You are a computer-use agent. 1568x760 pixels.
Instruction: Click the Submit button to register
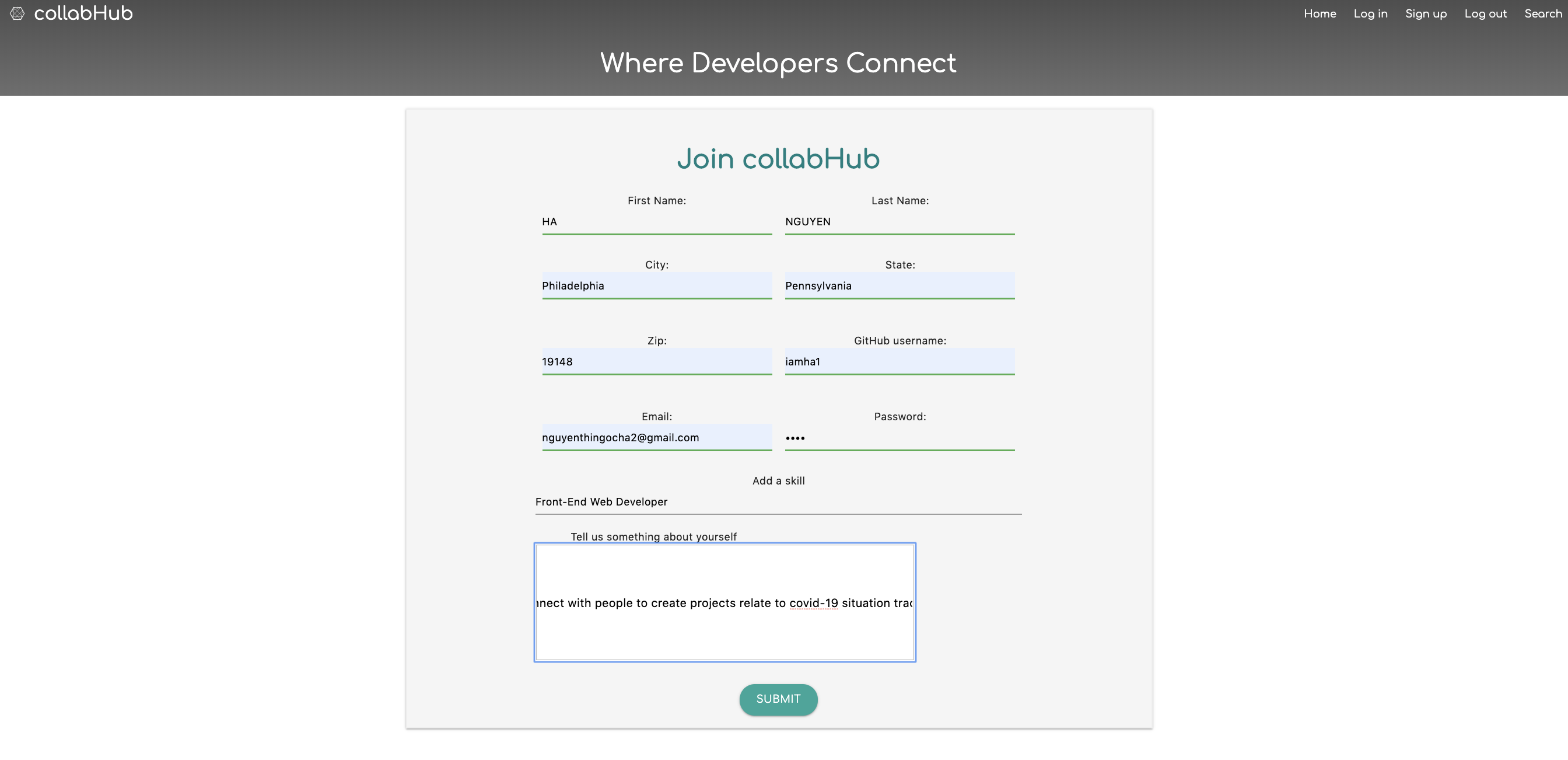[x=779, y=699]
